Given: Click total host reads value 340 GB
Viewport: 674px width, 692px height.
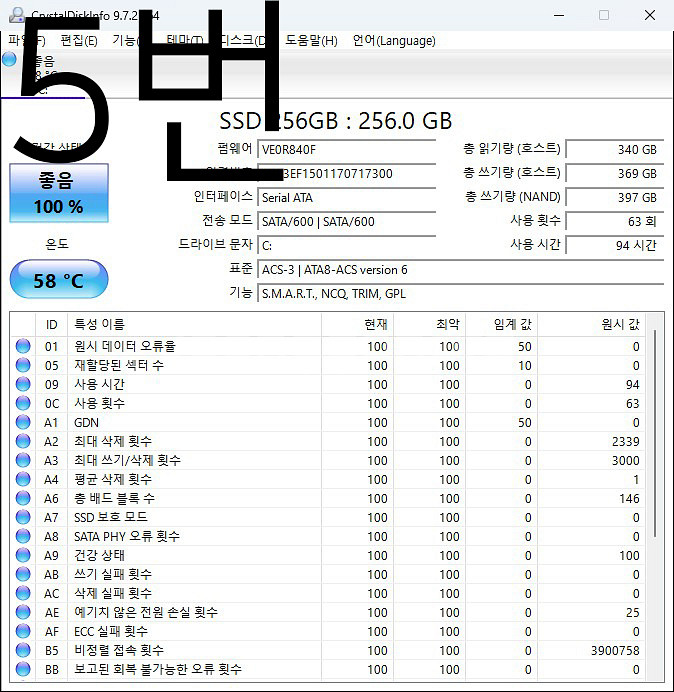Looking at the screenshot, I should coord(615,150).
